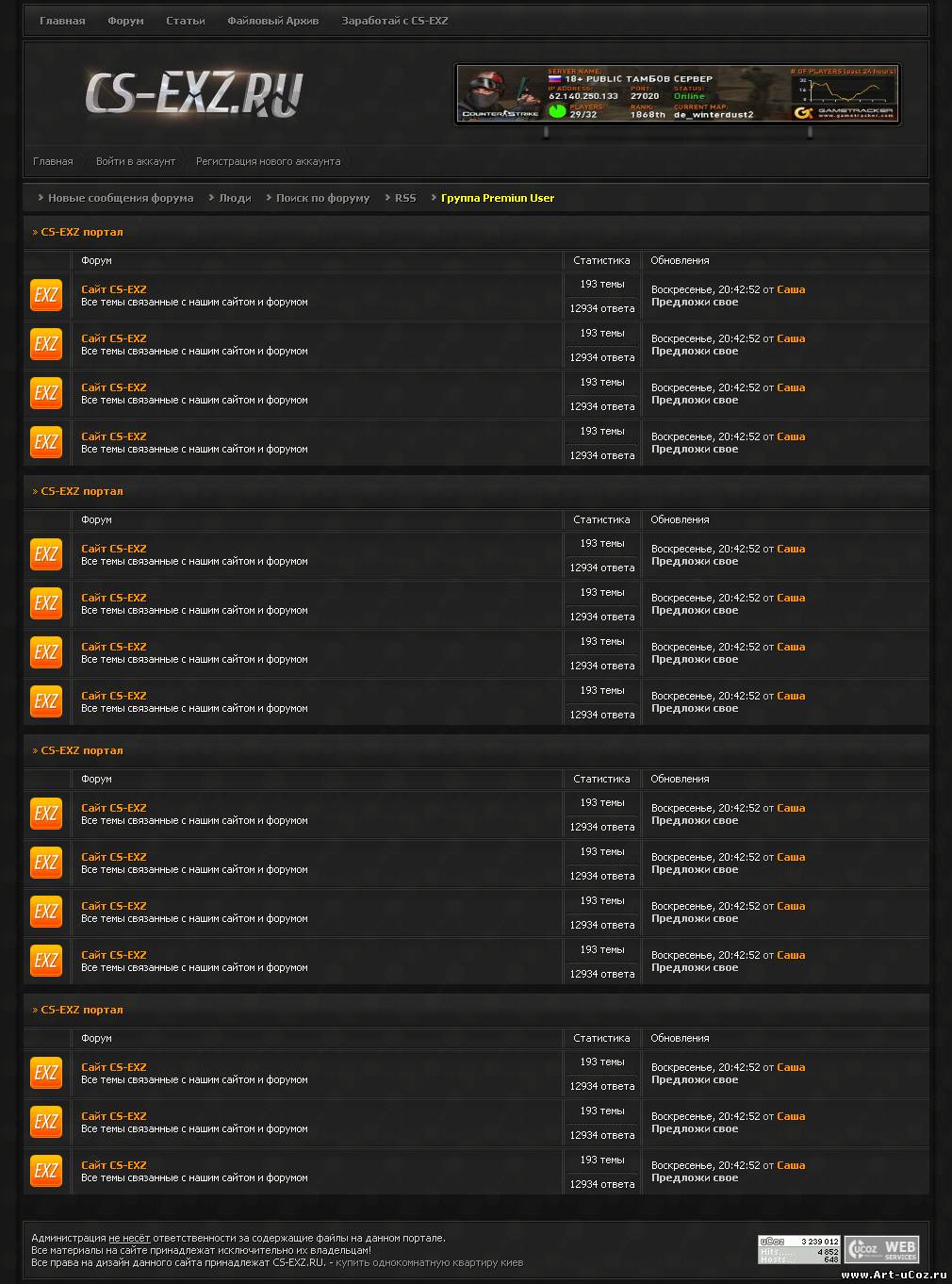Follow the купить однокомнатную квартиру киев link

tap(430, 1262)
